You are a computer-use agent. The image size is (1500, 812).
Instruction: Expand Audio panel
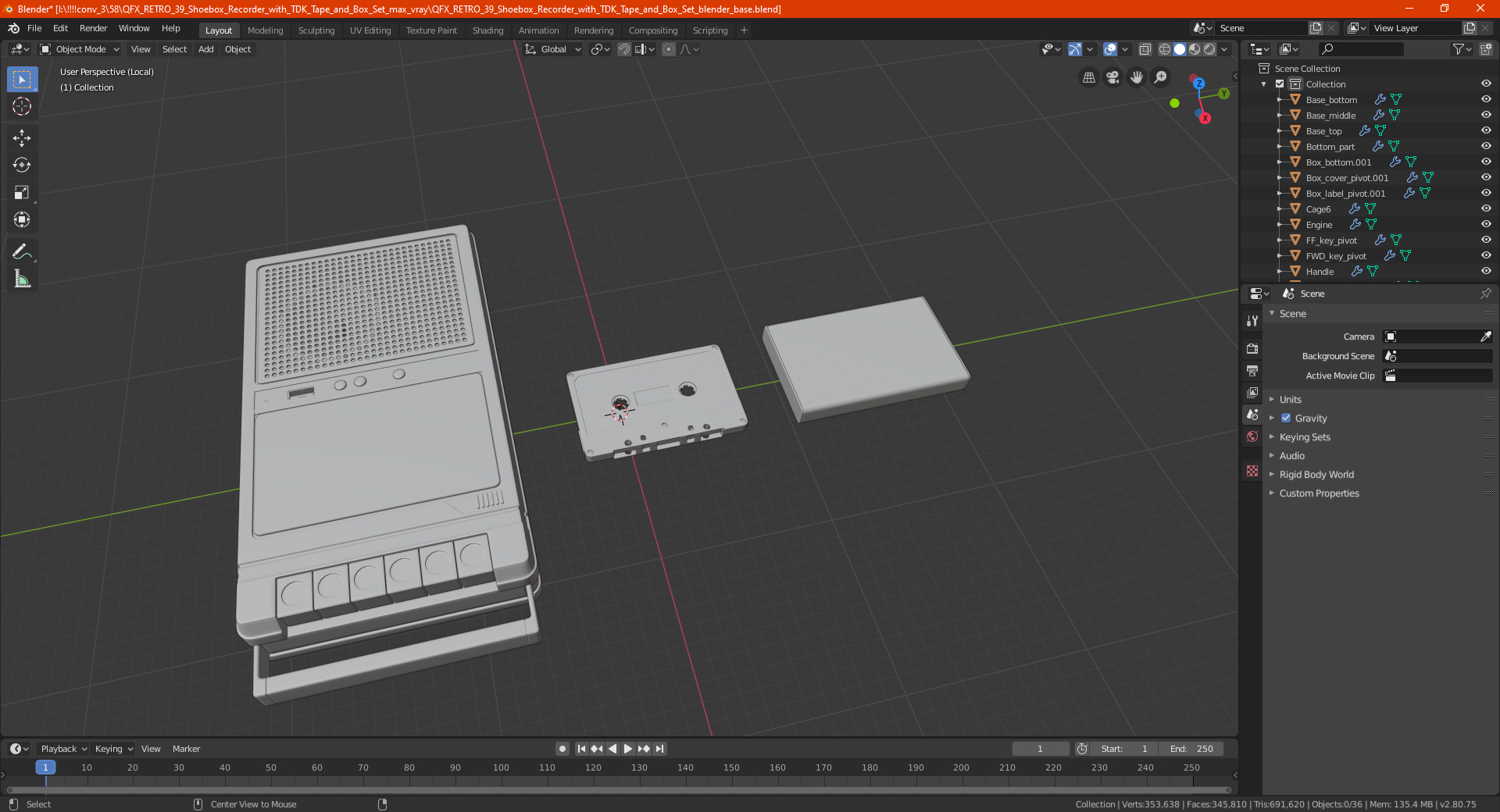pos(1291,455)
